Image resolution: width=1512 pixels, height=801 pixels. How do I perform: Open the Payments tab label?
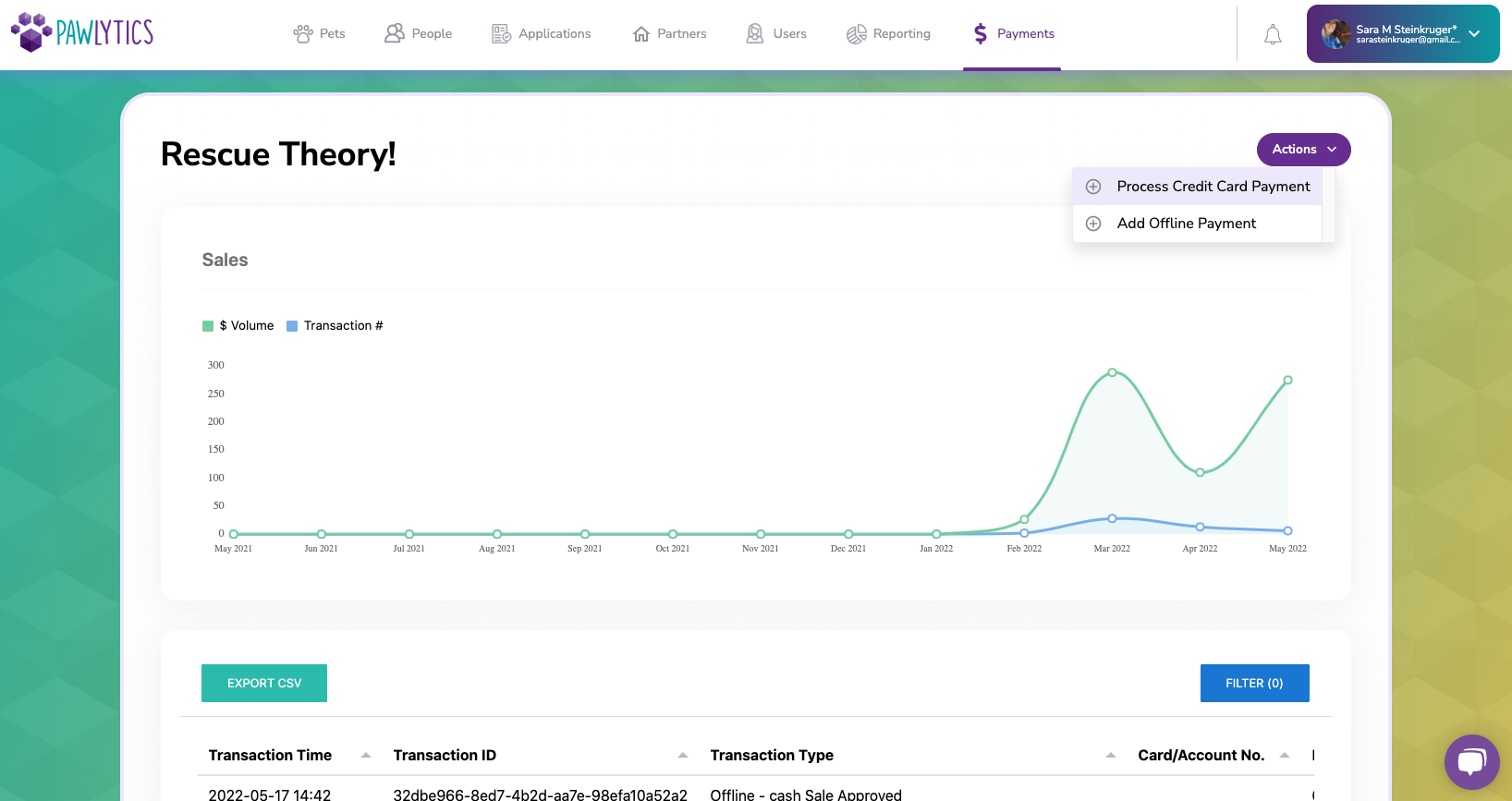point(1026,34)
